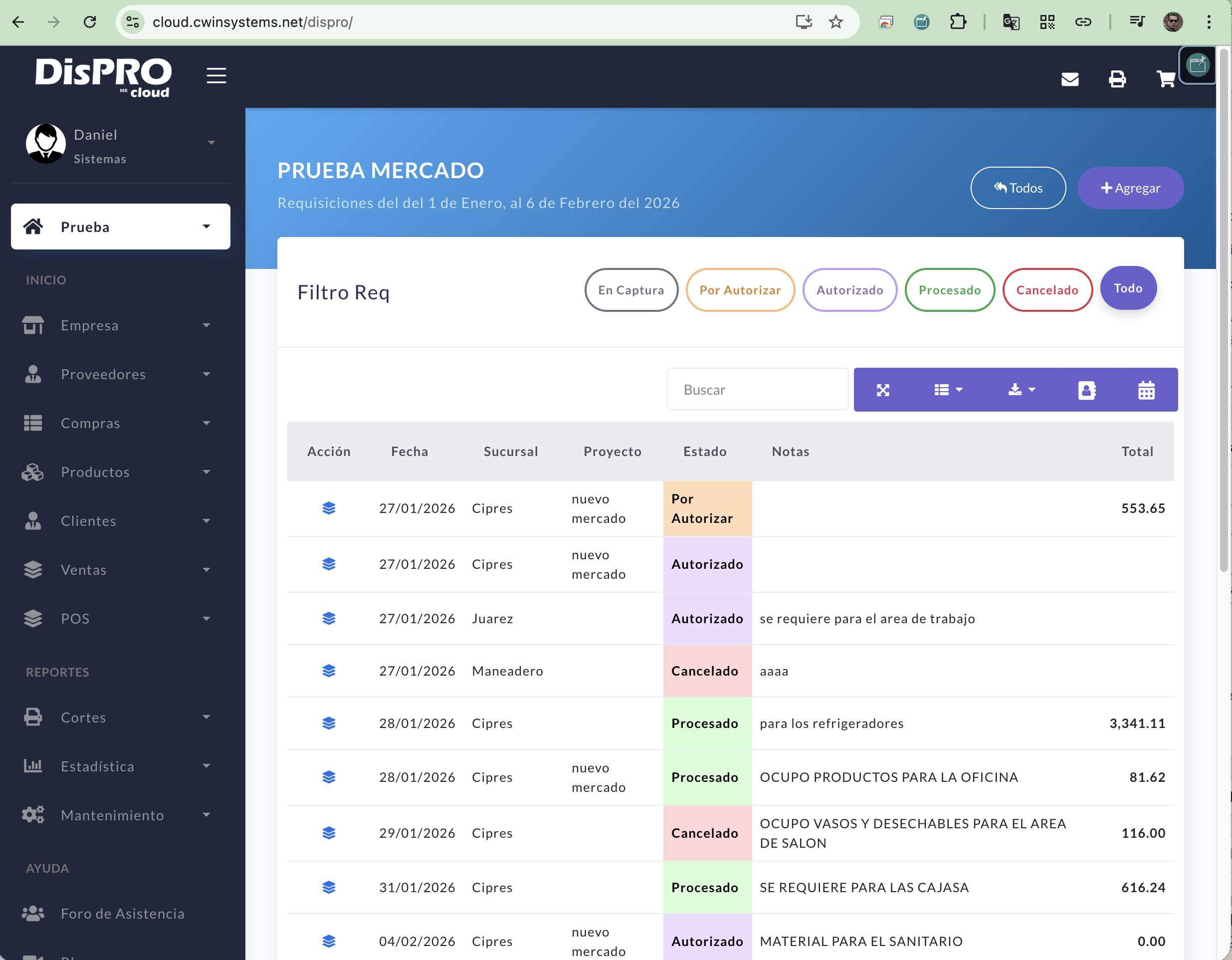
Task: Expand the Prueba branch selector
Action: click(120, 227)
